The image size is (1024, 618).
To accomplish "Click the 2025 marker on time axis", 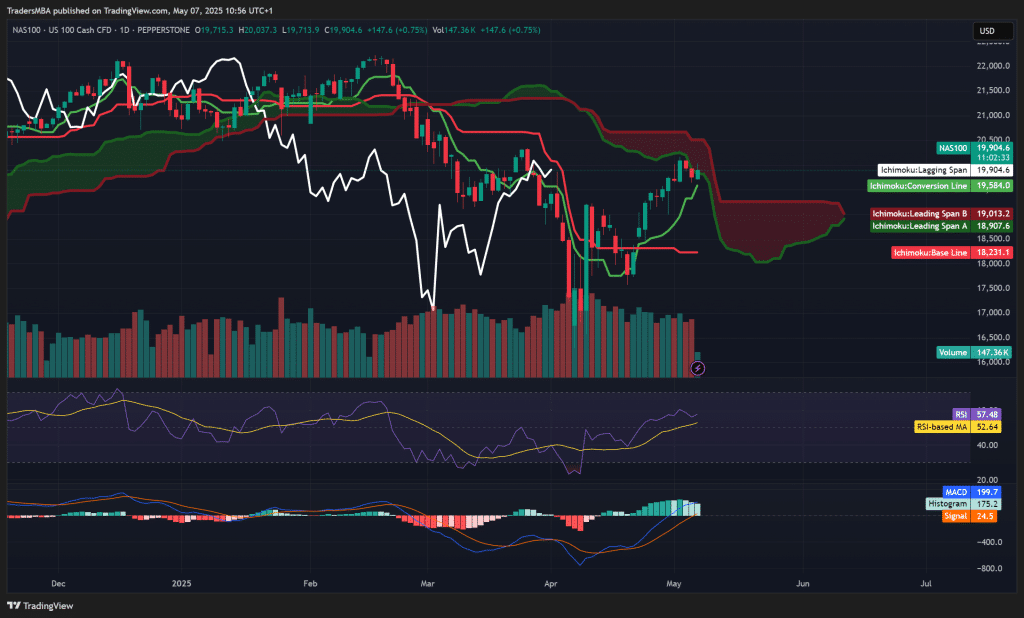I will tap(180, 582).
